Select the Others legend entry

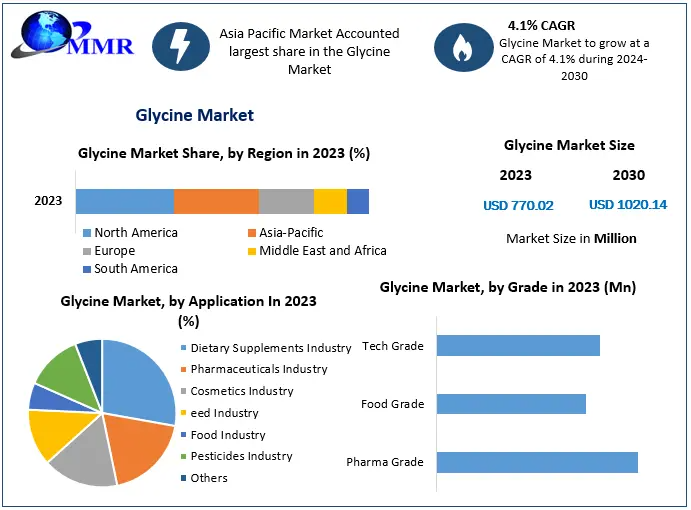pos(208,478)
